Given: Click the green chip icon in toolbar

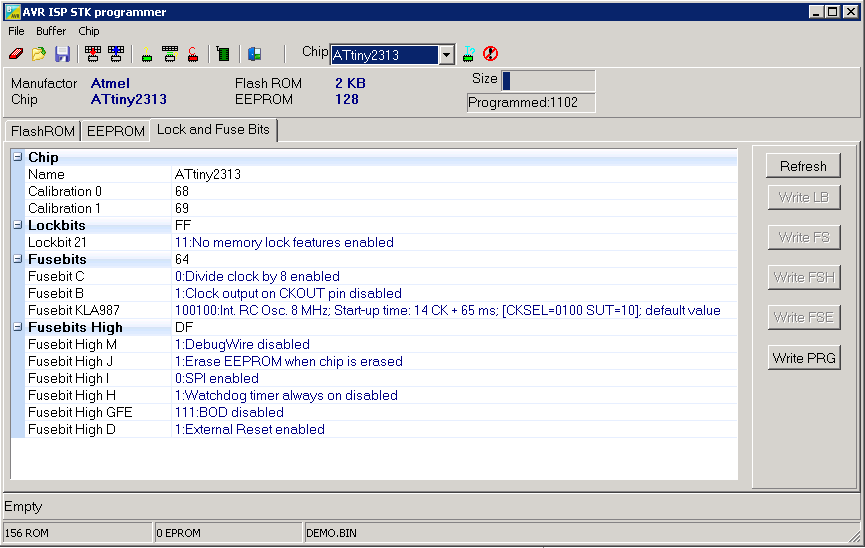Looking at the screenshot, I should pyautogui.click(x=223, y=54).
